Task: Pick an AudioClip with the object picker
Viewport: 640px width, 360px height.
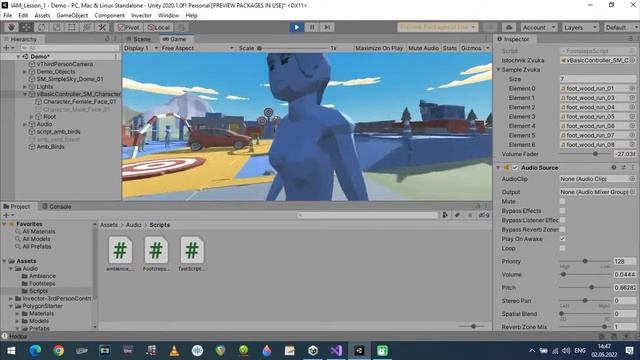Action: (x=632, y=179)
